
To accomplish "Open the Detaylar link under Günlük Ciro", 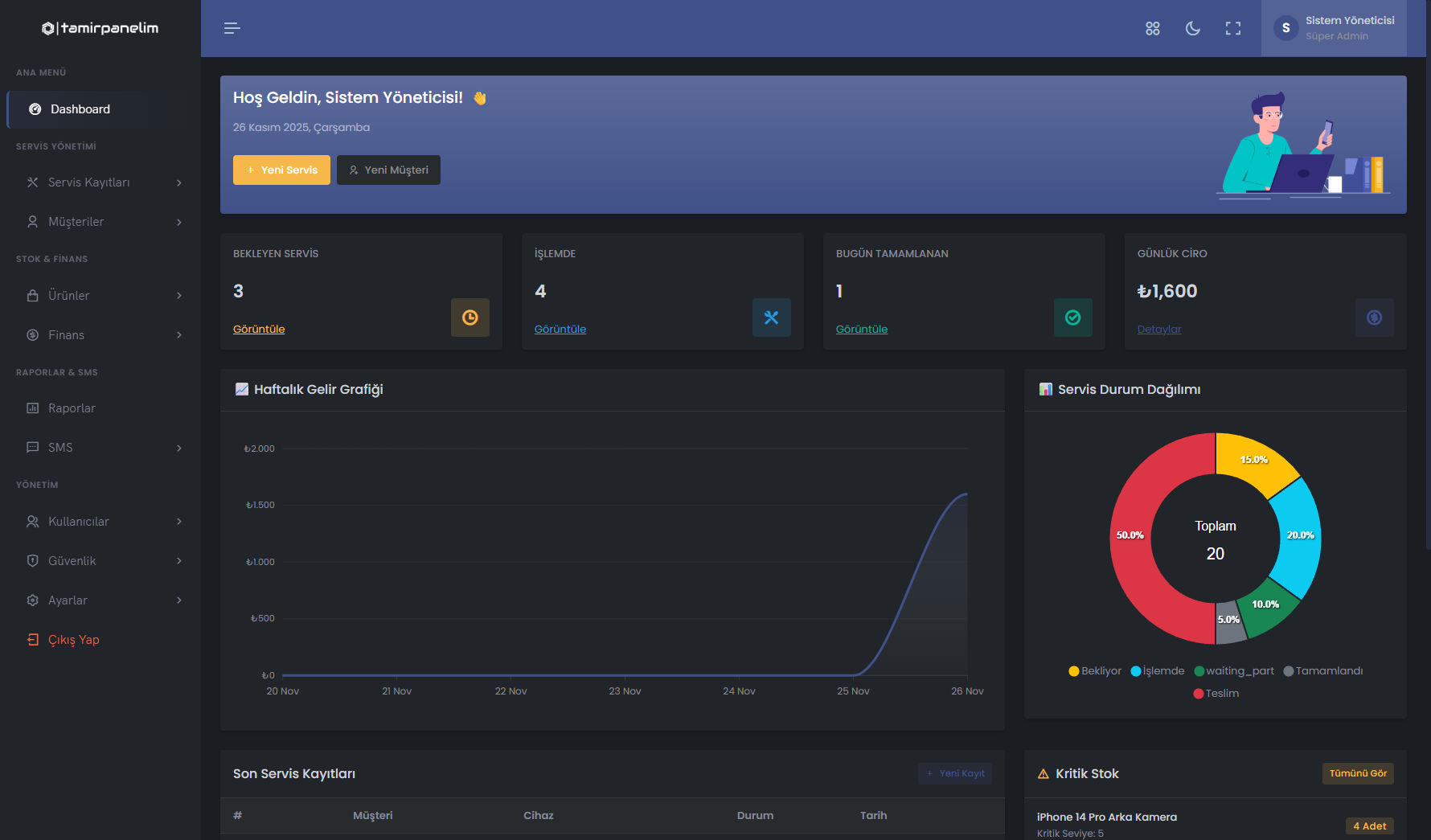I will (x=1159, y=329).
